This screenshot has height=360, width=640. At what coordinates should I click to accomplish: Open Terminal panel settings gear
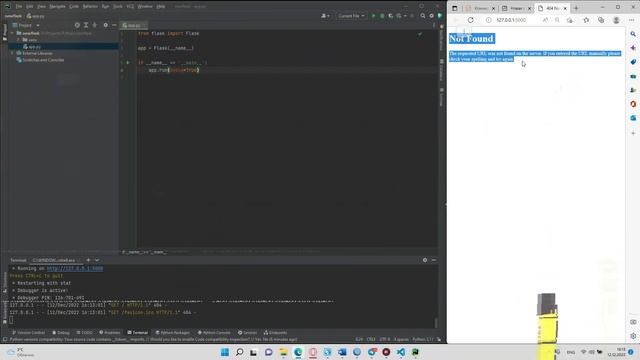[425, 260]
